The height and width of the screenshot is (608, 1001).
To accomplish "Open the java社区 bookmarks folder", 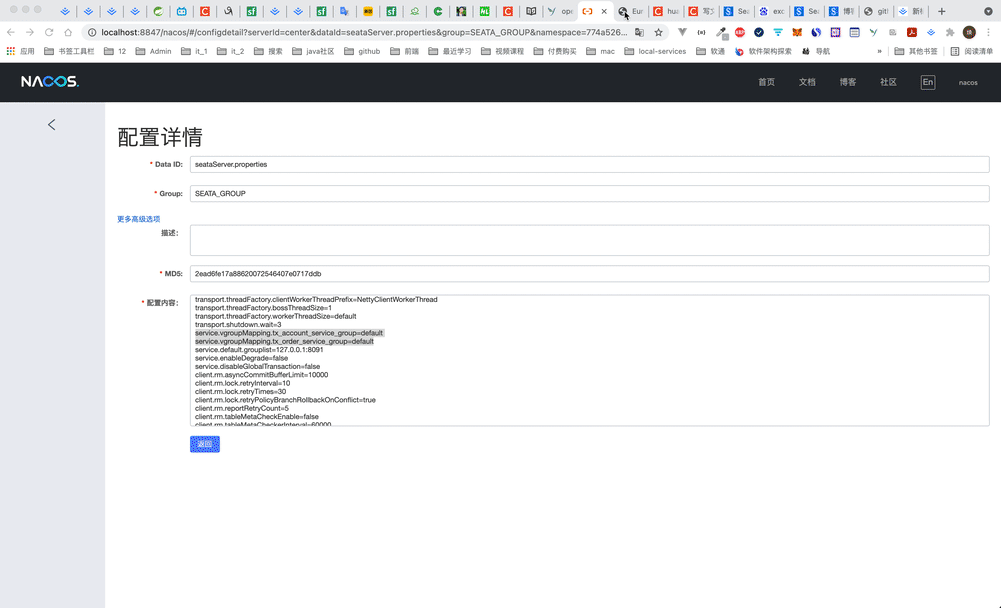I will click(x=313, y=51).
